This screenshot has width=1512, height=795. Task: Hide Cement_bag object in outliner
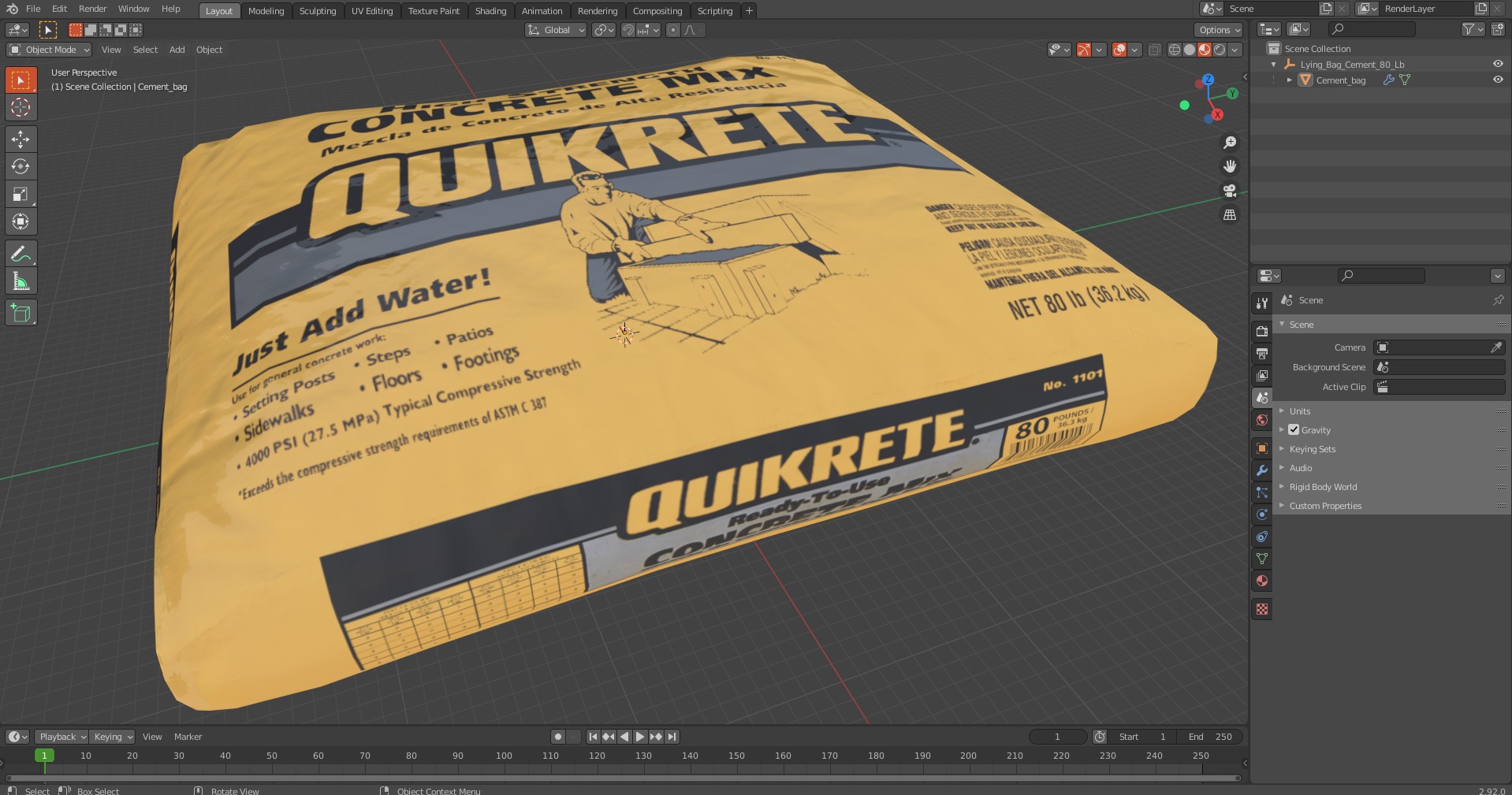pyautogui.click(x=1498, y=80)
